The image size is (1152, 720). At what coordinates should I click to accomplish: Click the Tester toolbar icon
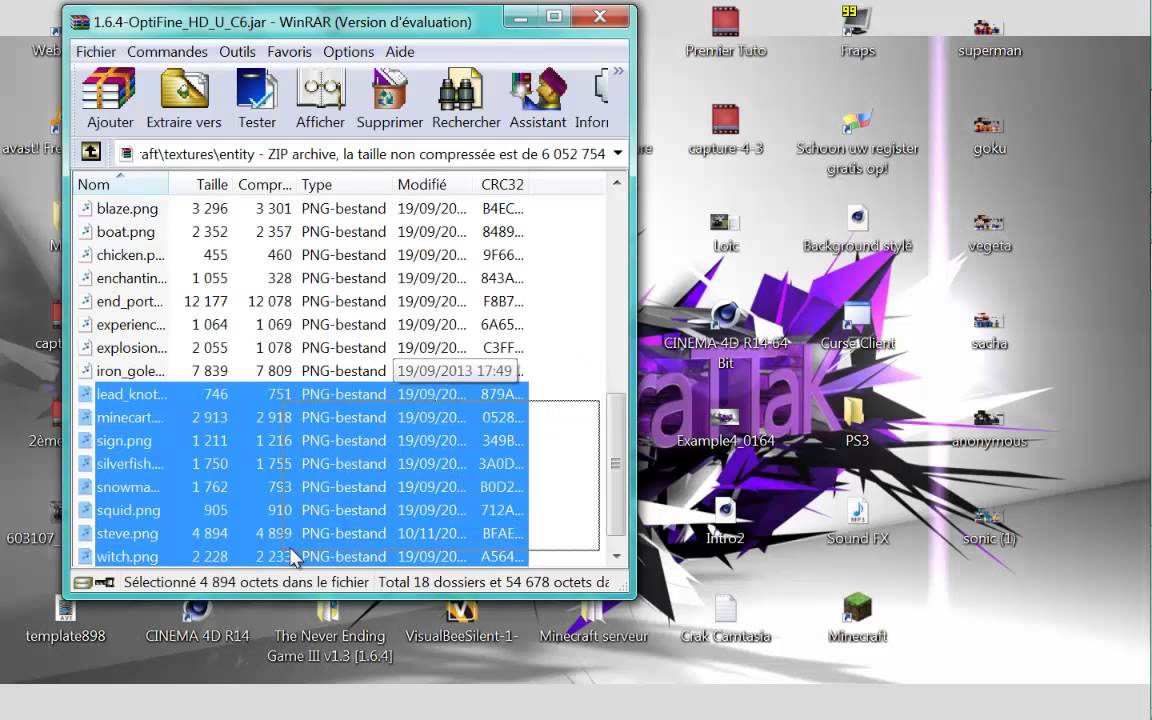click(256, 98)
